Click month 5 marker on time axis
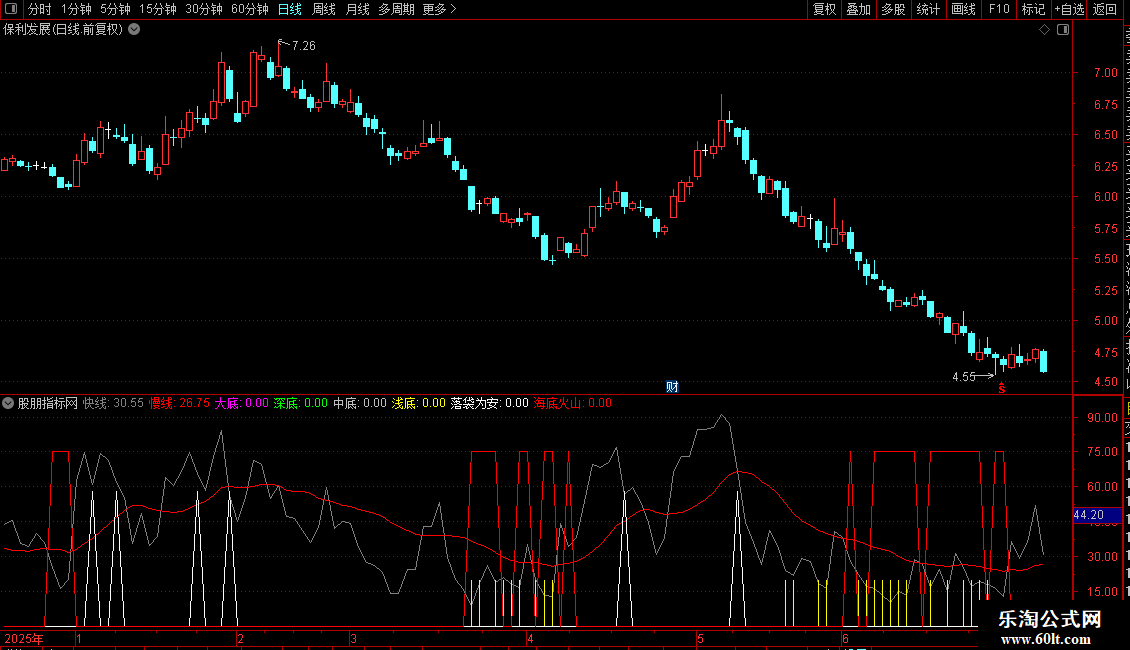1130x650 pixels. 700,638
